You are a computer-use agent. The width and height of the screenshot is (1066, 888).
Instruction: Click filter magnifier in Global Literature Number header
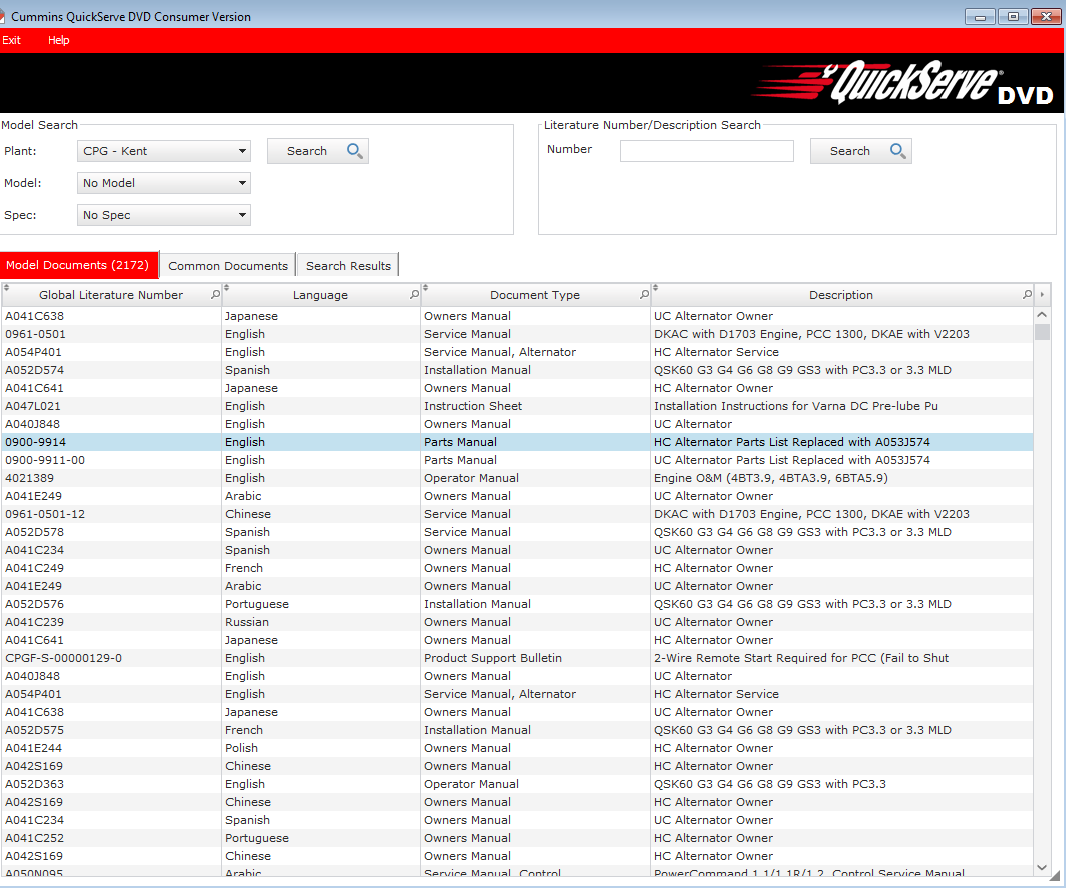215,295
